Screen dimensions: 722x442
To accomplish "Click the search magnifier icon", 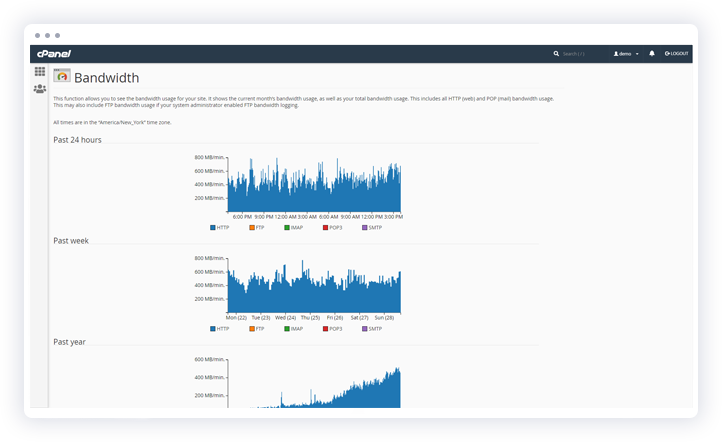I will pos(558,53).
